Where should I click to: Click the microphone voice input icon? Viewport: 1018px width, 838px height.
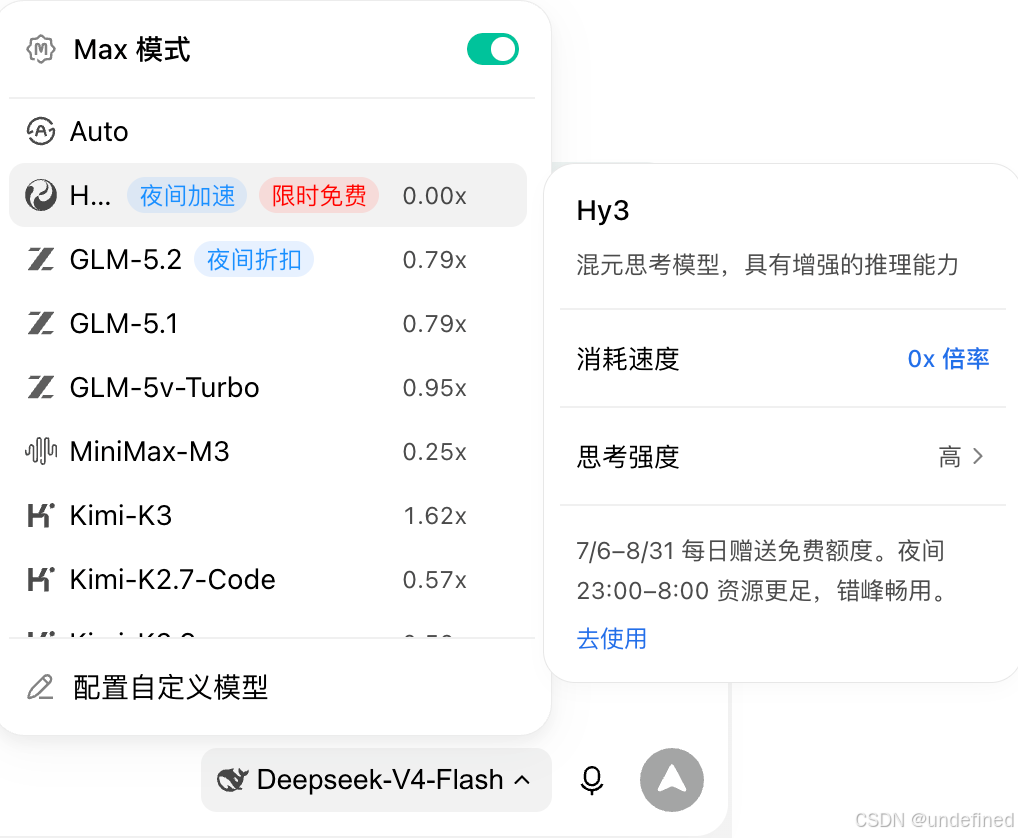coord(591,780)
